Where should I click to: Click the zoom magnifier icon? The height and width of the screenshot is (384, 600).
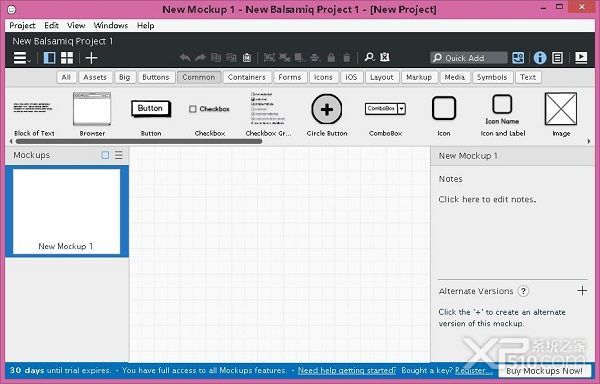point(369,57)
